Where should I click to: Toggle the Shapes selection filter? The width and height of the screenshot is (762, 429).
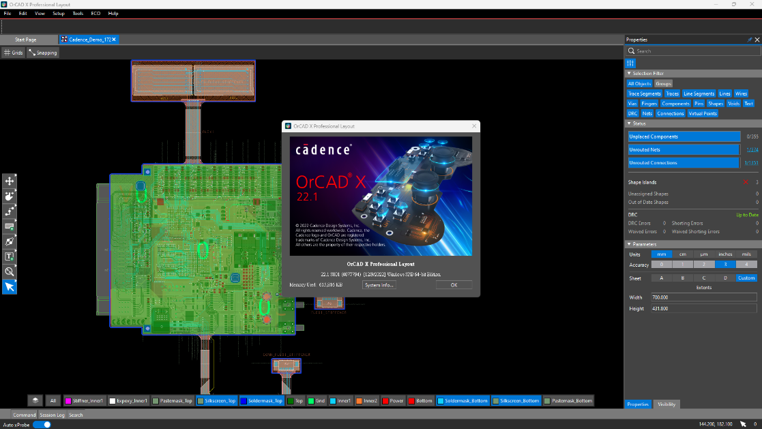(715, 103)
